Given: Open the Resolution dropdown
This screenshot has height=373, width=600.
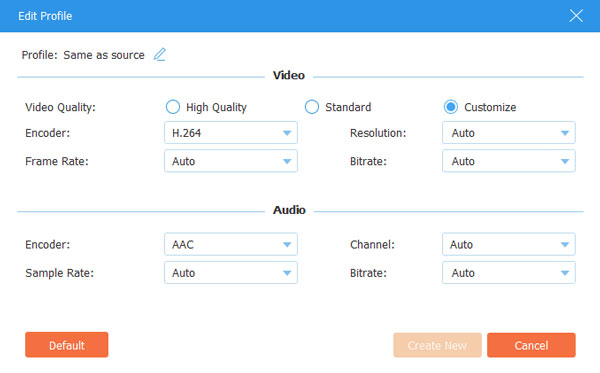Looking at the screenshot, I should 509,133.
